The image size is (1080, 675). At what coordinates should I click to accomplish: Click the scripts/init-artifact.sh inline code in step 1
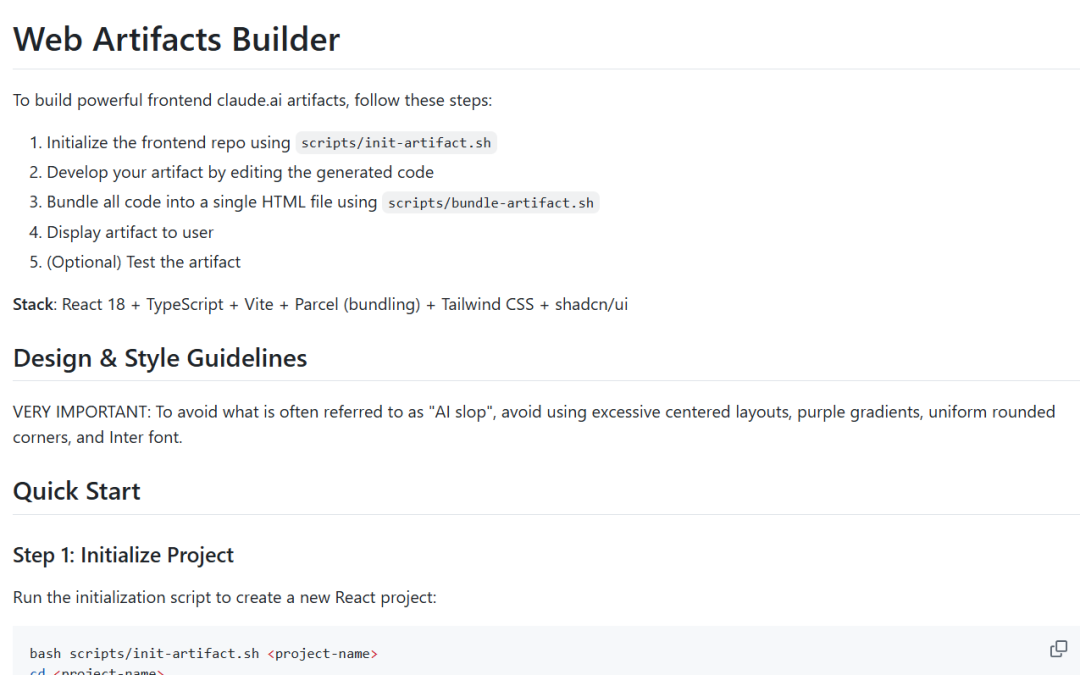click(396, 143)
